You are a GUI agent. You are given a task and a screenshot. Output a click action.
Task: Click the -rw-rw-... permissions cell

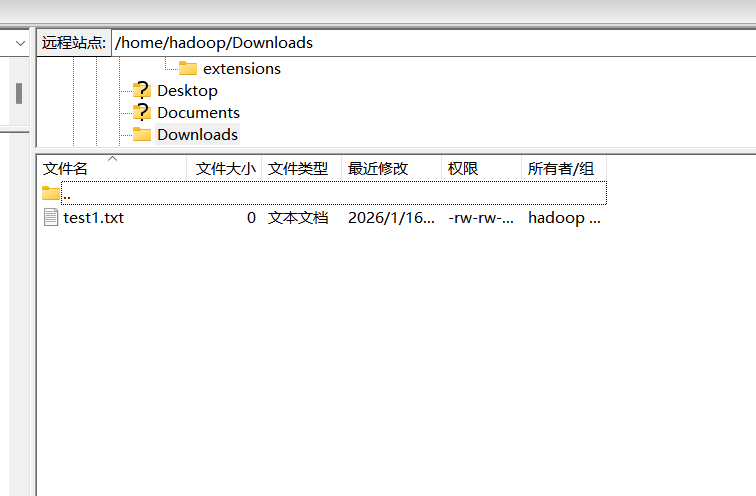pos(481,218)
